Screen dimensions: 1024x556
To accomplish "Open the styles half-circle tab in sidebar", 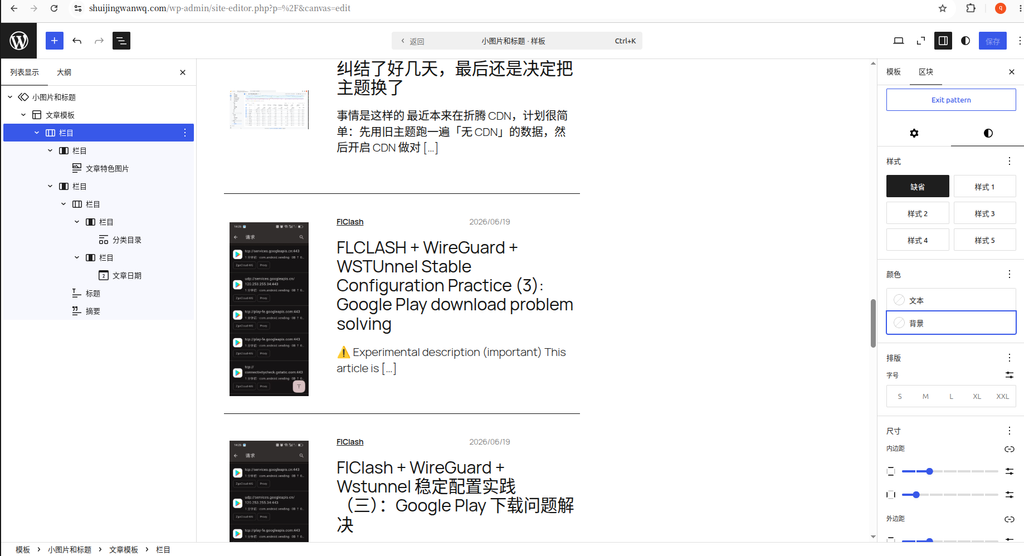I will [988, 133].
